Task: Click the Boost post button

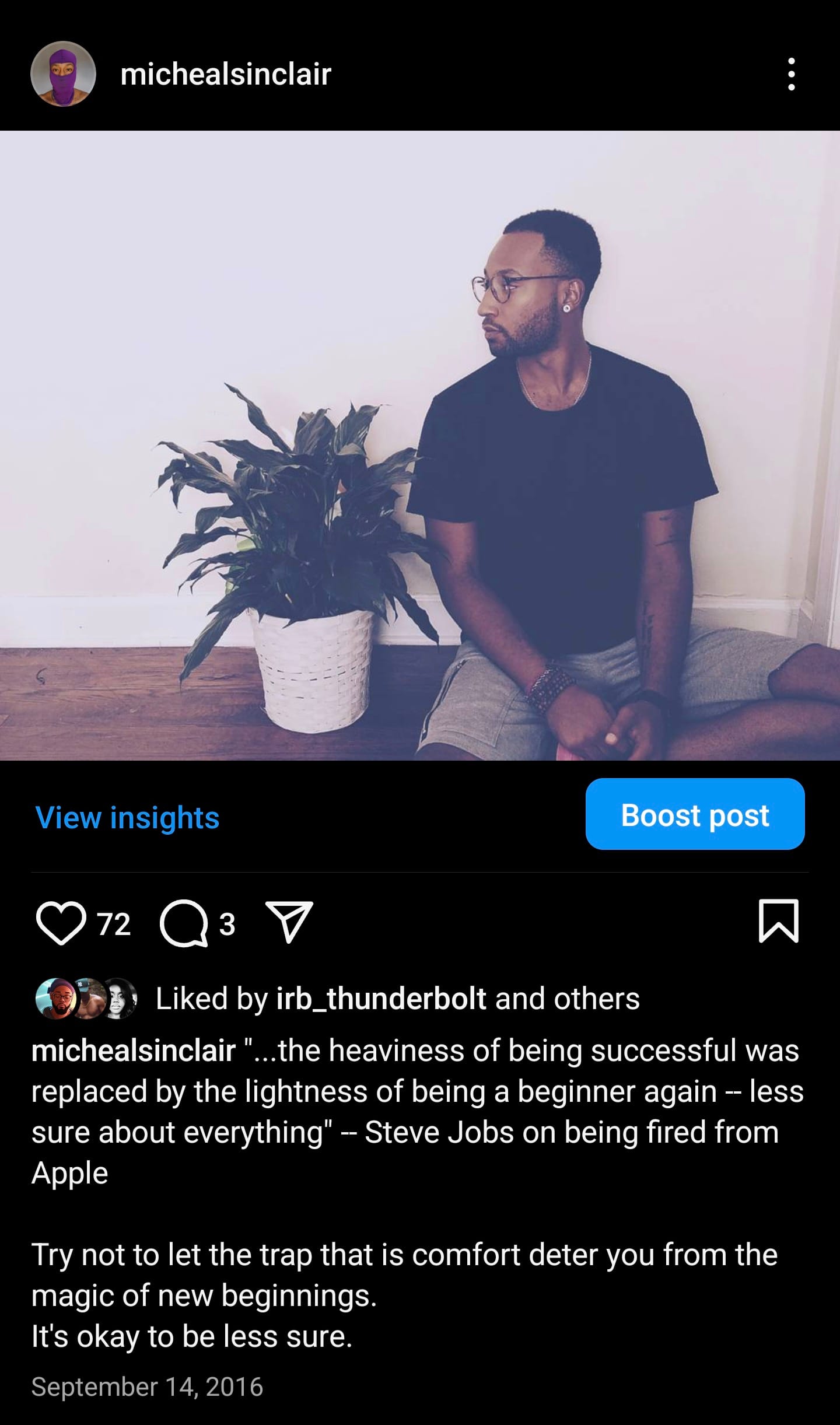Action: pos(695,814)
